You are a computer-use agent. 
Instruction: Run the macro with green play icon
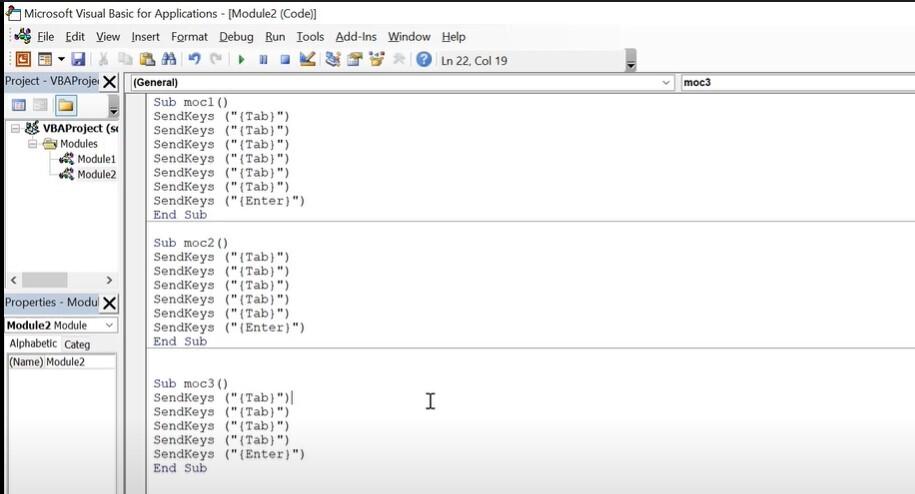tap(241, 59)
